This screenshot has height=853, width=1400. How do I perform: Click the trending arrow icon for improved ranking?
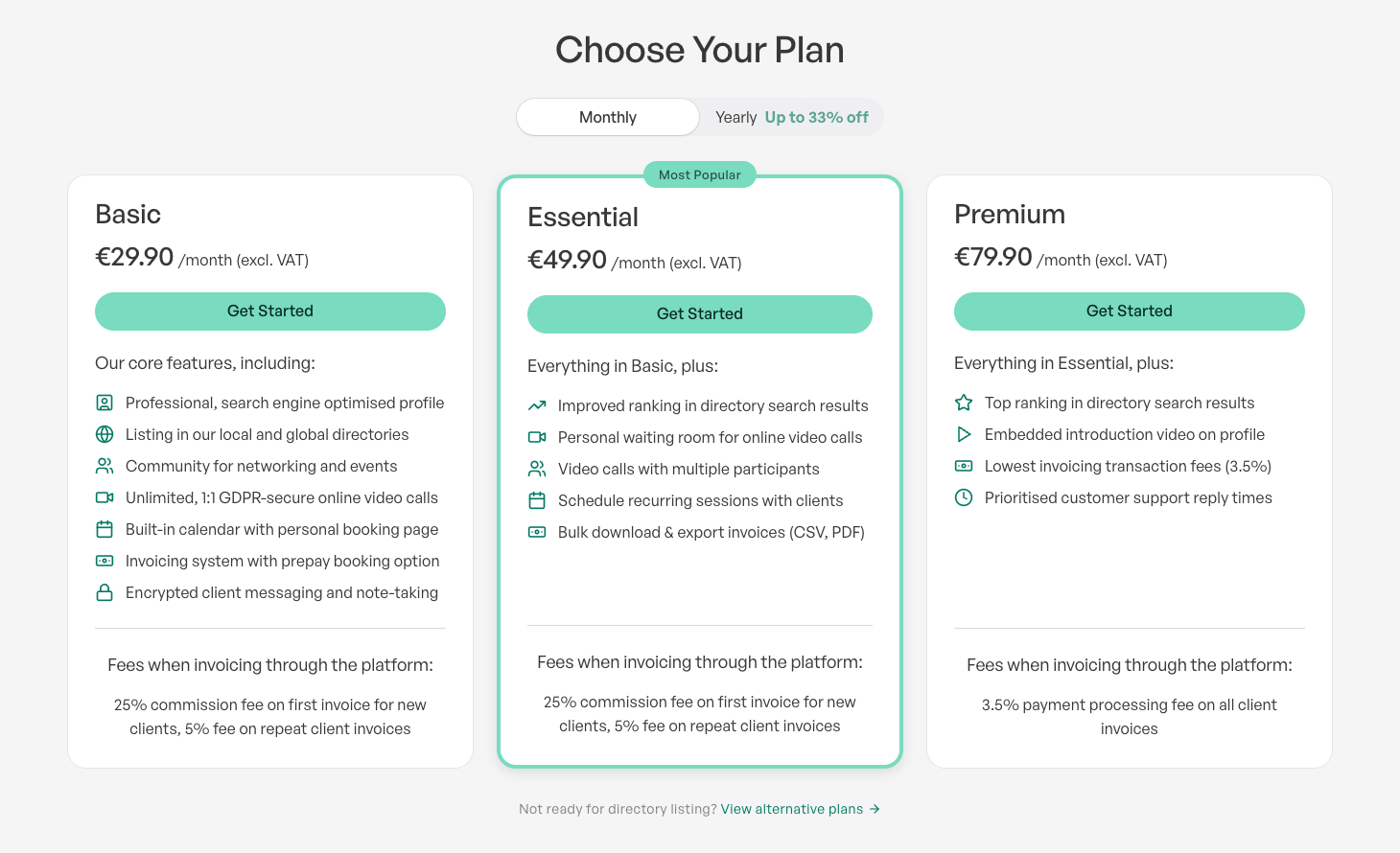click(537, 406)
